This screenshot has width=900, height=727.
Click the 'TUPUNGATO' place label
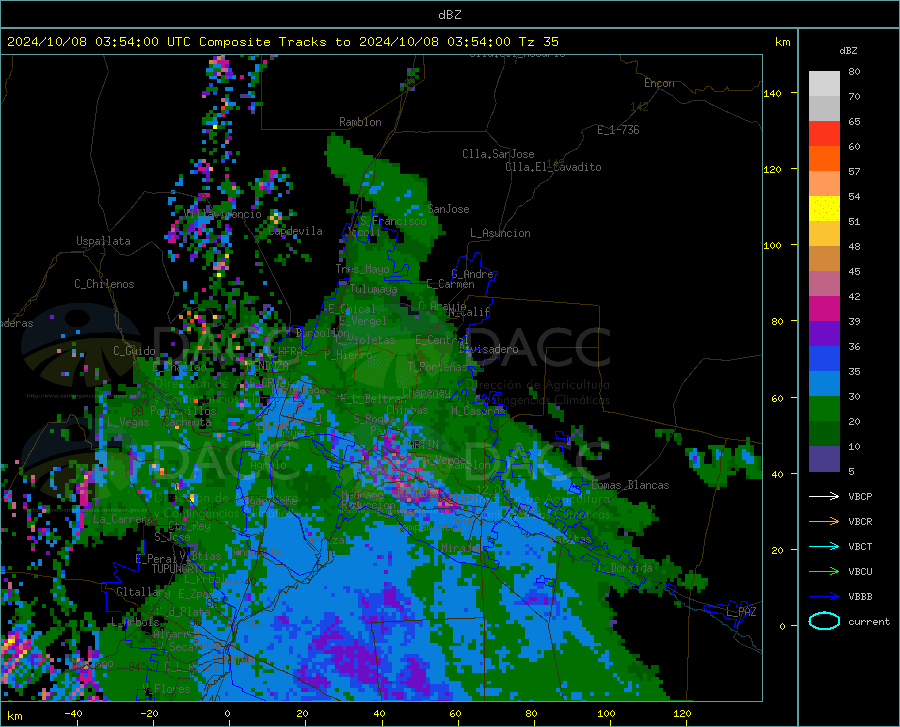(x=179, y=569)
